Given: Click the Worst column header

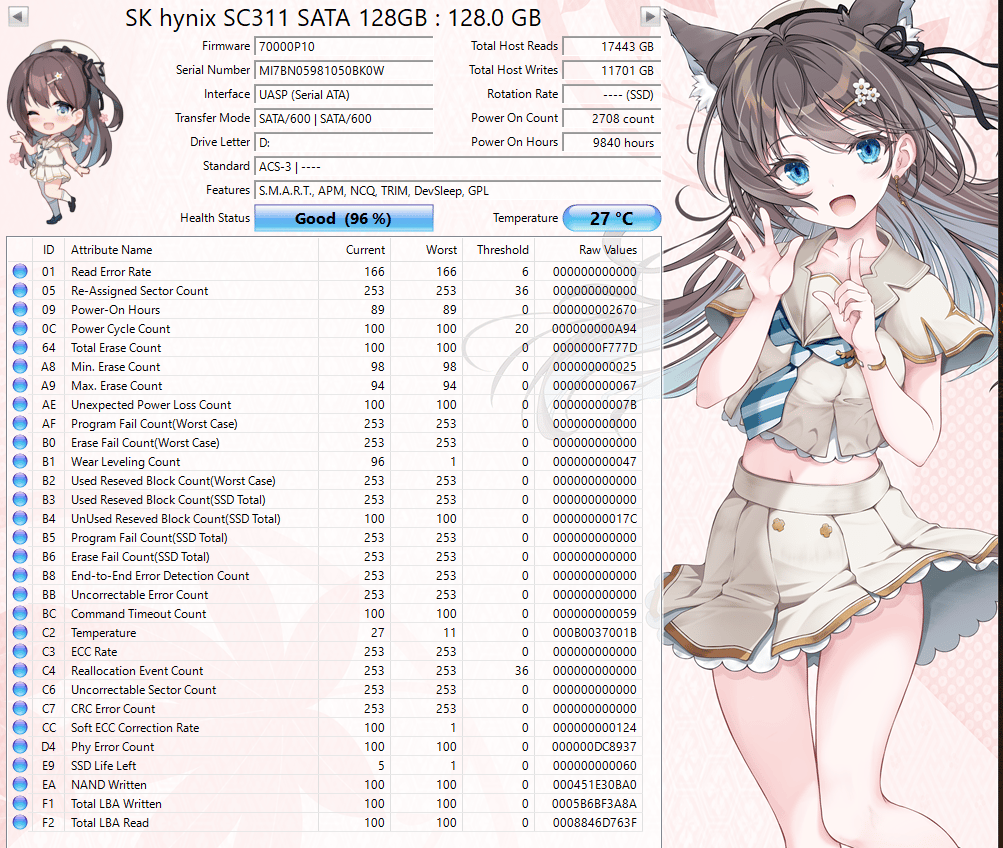Looking at the screenshot, I should pyautogui.click(x=427, y=249).
